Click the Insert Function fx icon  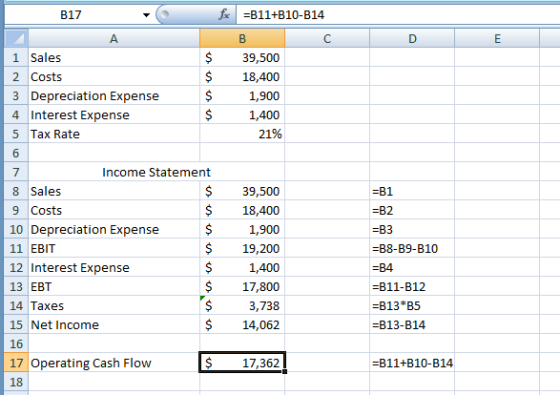pyautogui.click(x=224, y=15)
